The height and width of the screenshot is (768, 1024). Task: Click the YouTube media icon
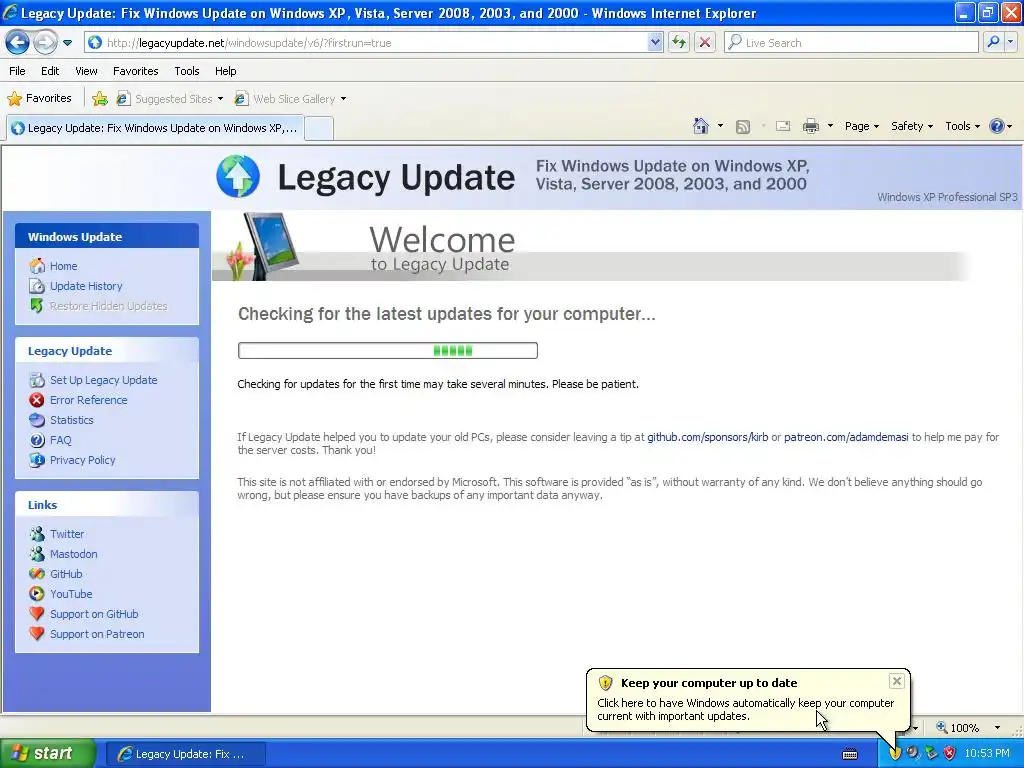click(37, 594)
